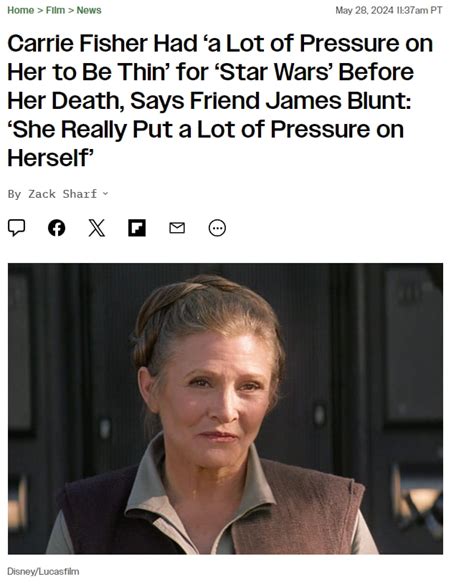
Task: Select the May 28, 2024 date stamp
Action: click(x=364, y=10)
